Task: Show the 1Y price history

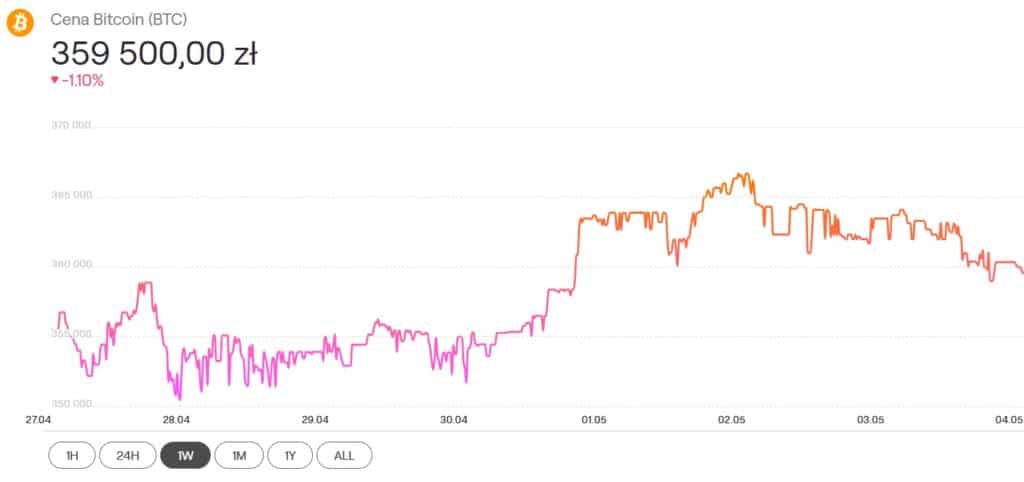Action: pos(290,455)
